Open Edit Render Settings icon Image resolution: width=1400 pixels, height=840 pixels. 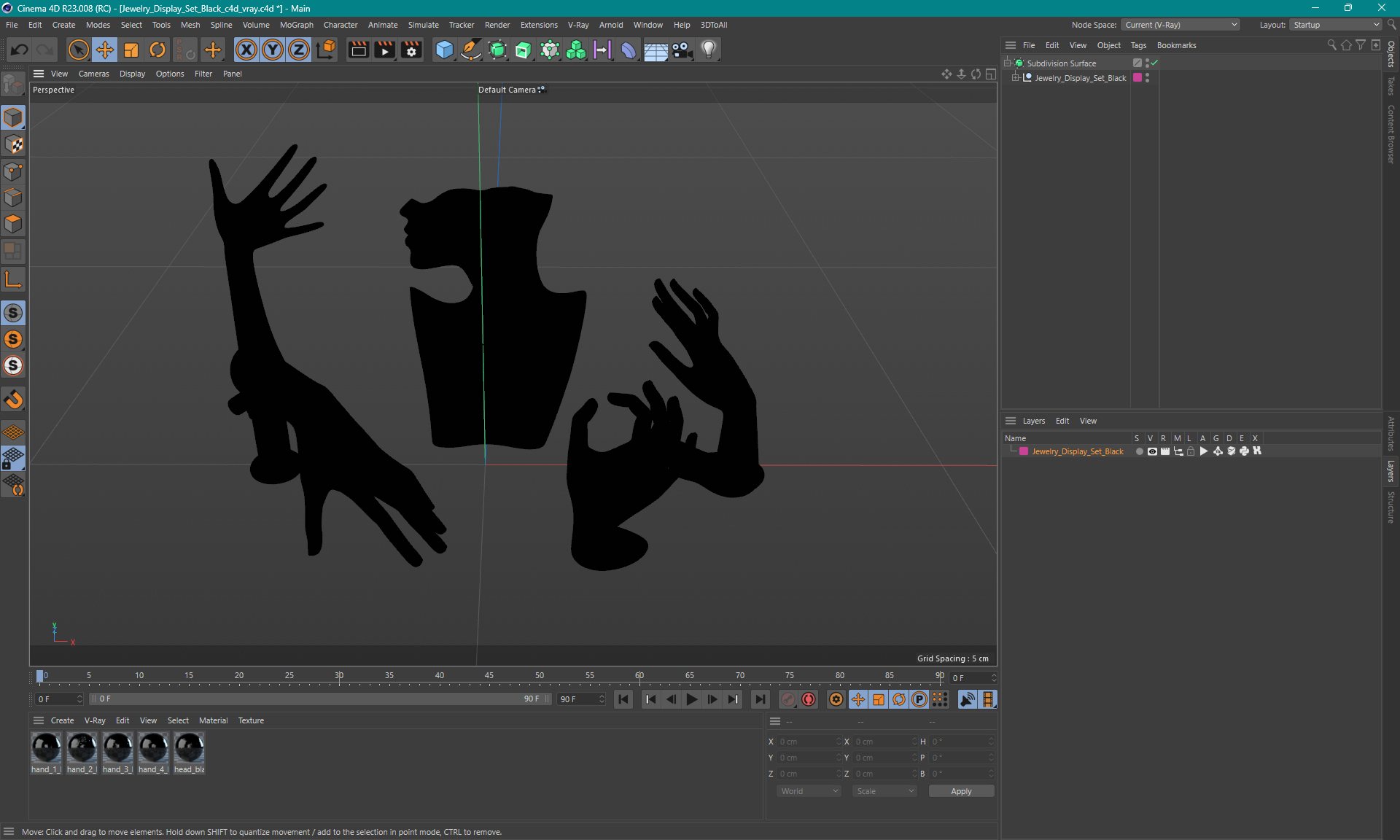411,50
